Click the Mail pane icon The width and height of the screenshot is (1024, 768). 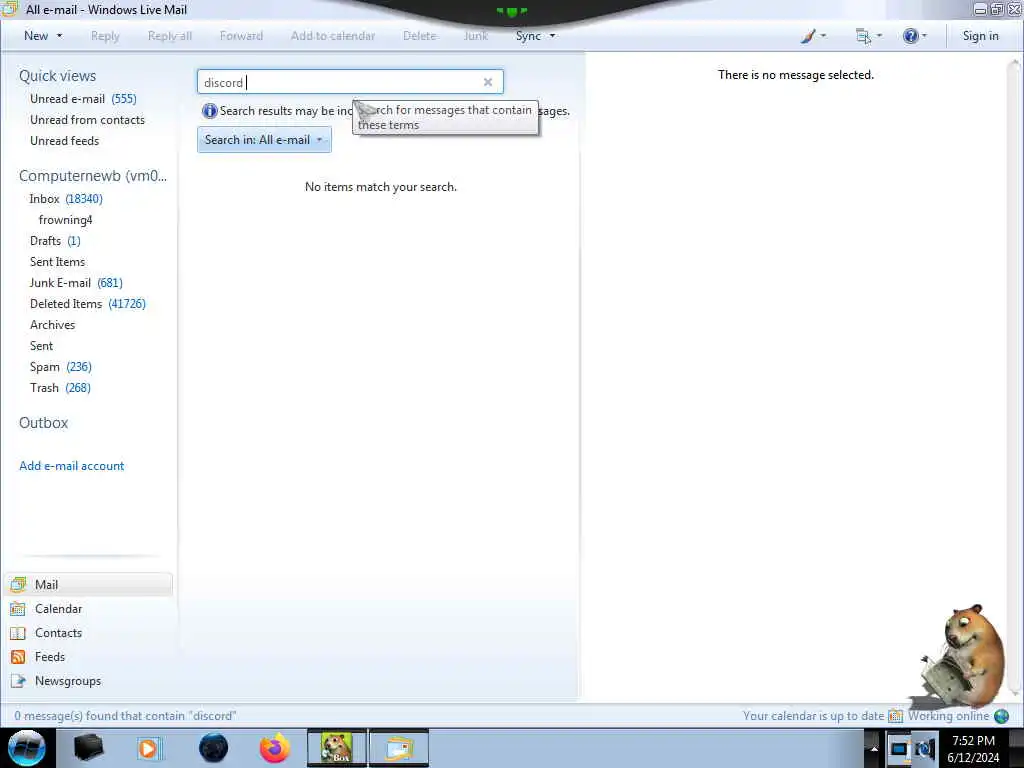[x=18, y=584]
